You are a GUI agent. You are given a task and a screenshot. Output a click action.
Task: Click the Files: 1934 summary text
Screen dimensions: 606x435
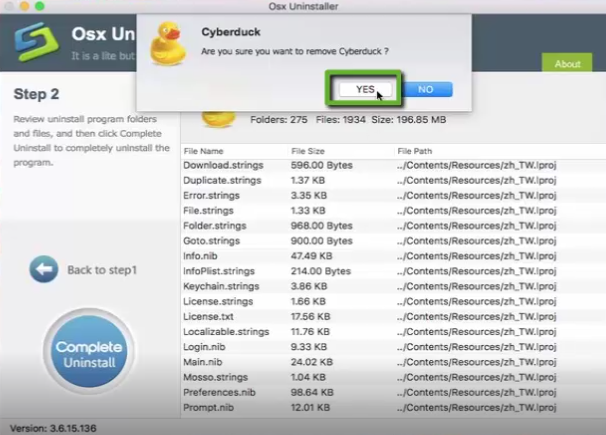point(340,120)
